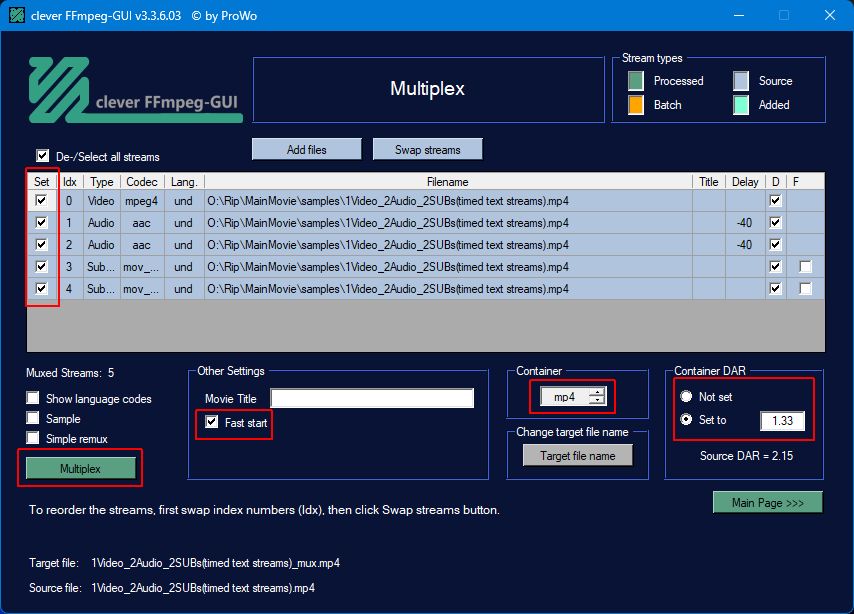The image size is (854, 614).
Task: Minimize the clever FFmpeg-GUI window
Action: 739,15
